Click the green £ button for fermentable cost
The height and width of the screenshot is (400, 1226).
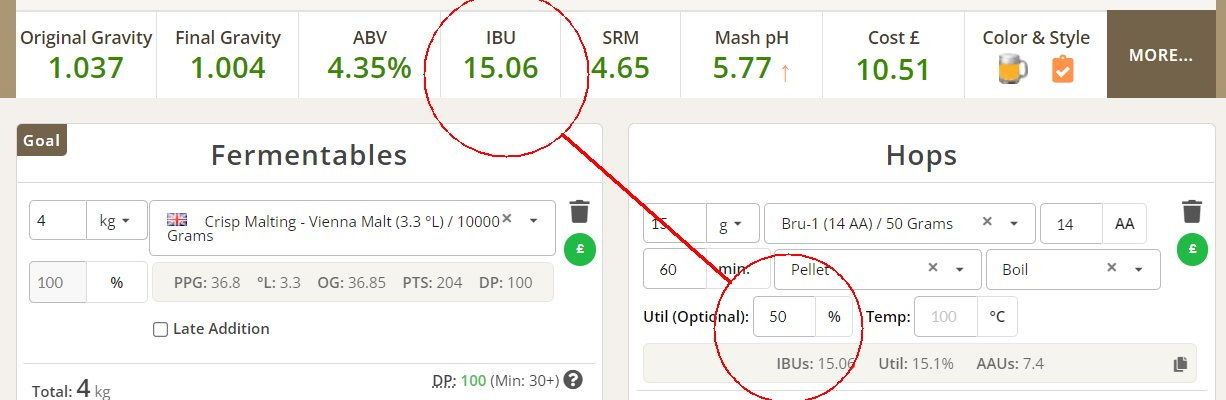[580, 250]
